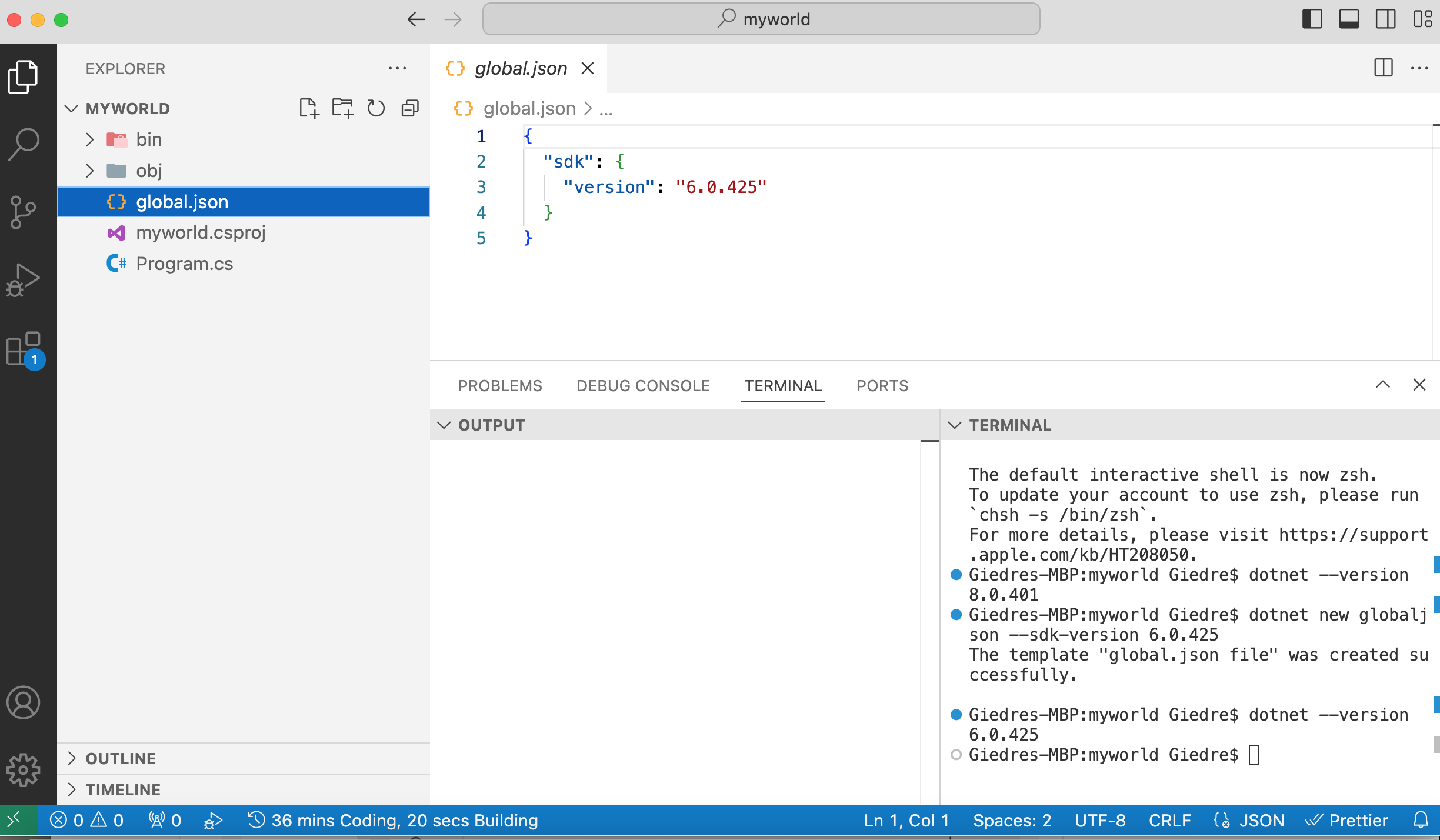Select the TERMINAL panel tab

(x=783, y=386)
